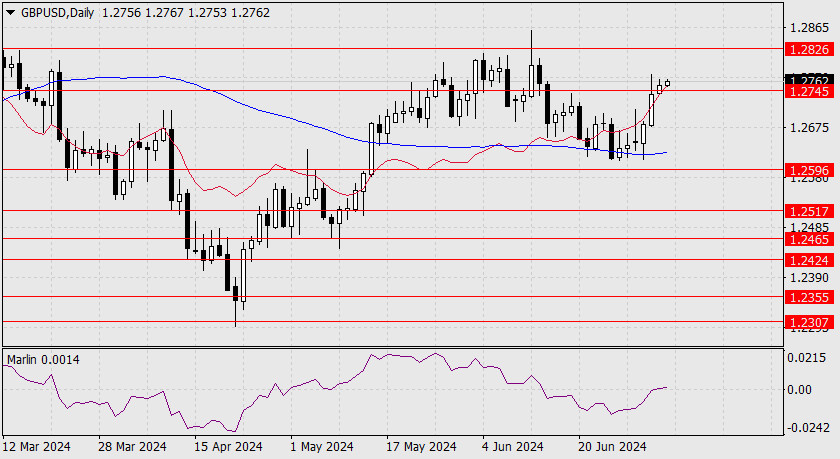
Task: Click the -0.0242 Marlin scale value
Action: 808,428
